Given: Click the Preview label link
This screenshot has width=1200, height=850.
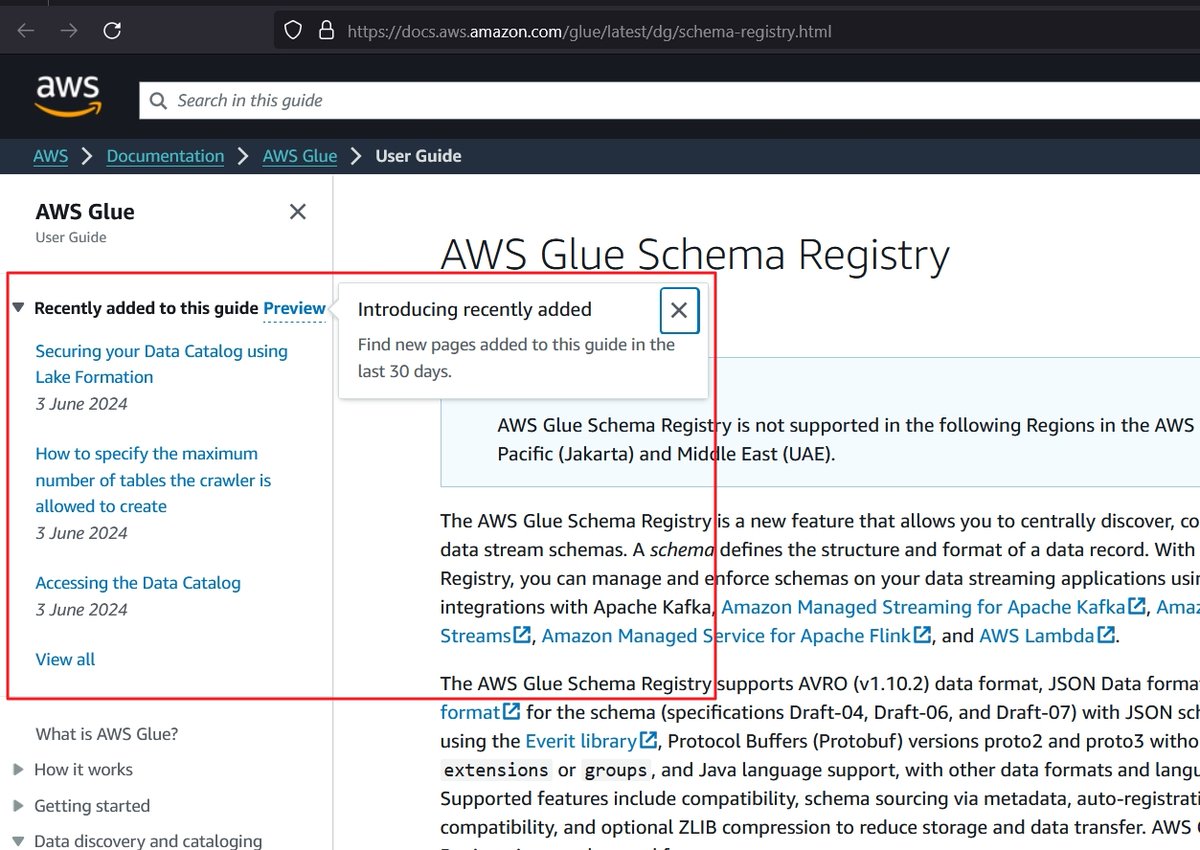Looking at the screenshot, I should point(294,308).
